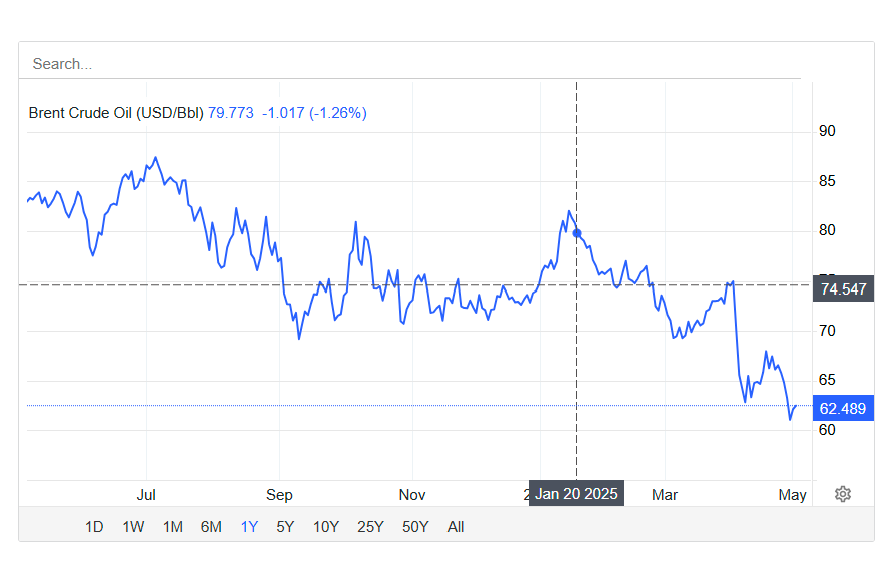This screenshot has width=890, height=580.
Task: Click the 85 price axis label
Action: pyautogui.click(x=827, y=181)
